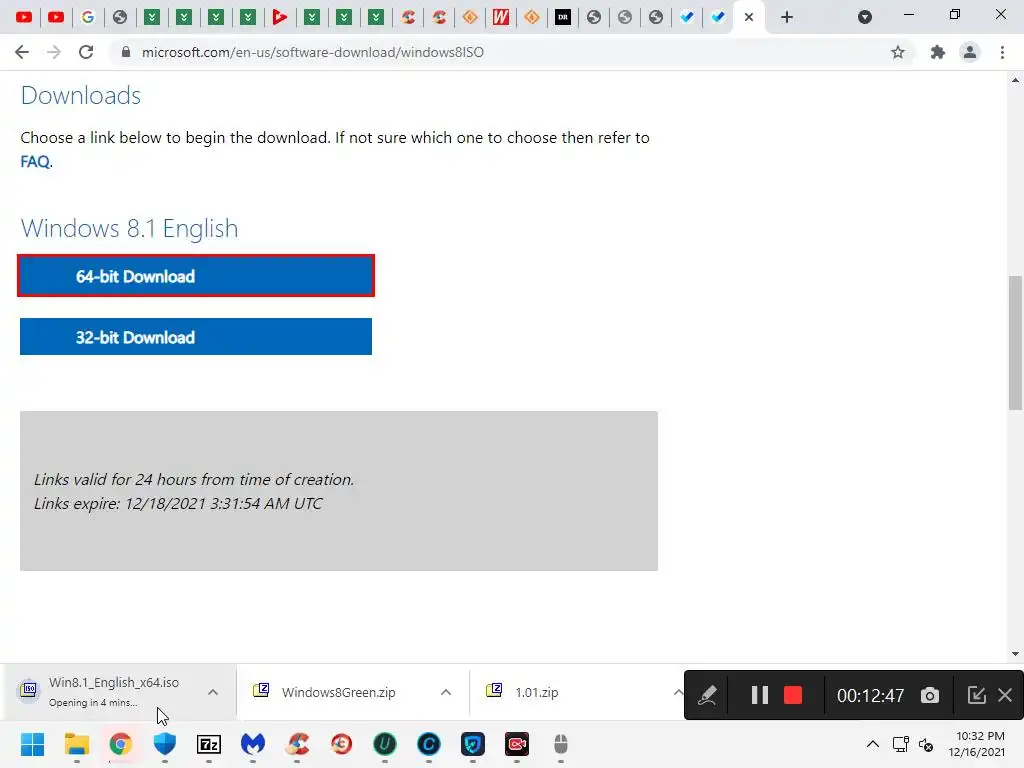Expand options for Windows8Green.zip download

pos(446,692)
